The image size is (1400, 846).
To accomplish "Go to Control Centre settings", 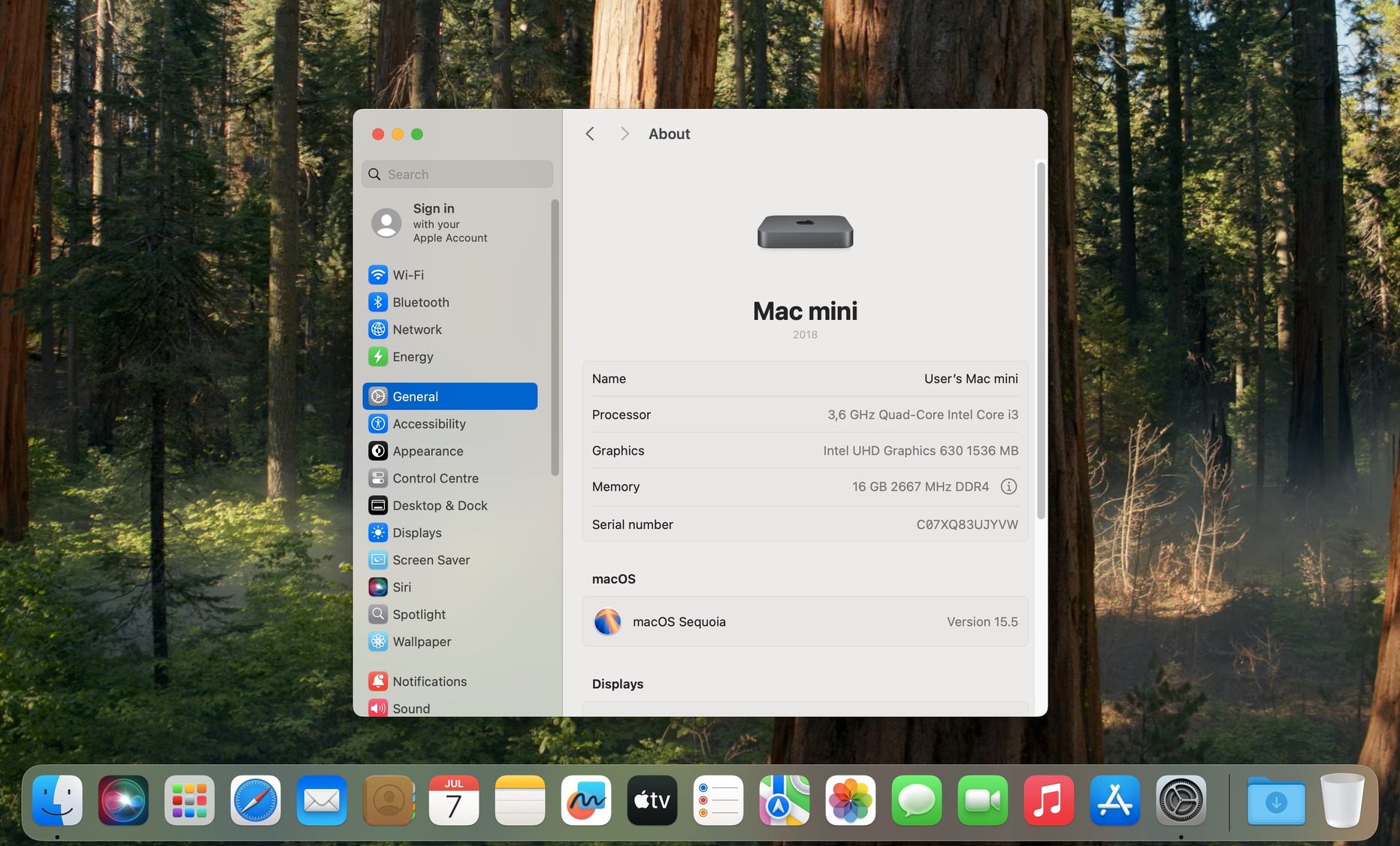I will point(449,479).
